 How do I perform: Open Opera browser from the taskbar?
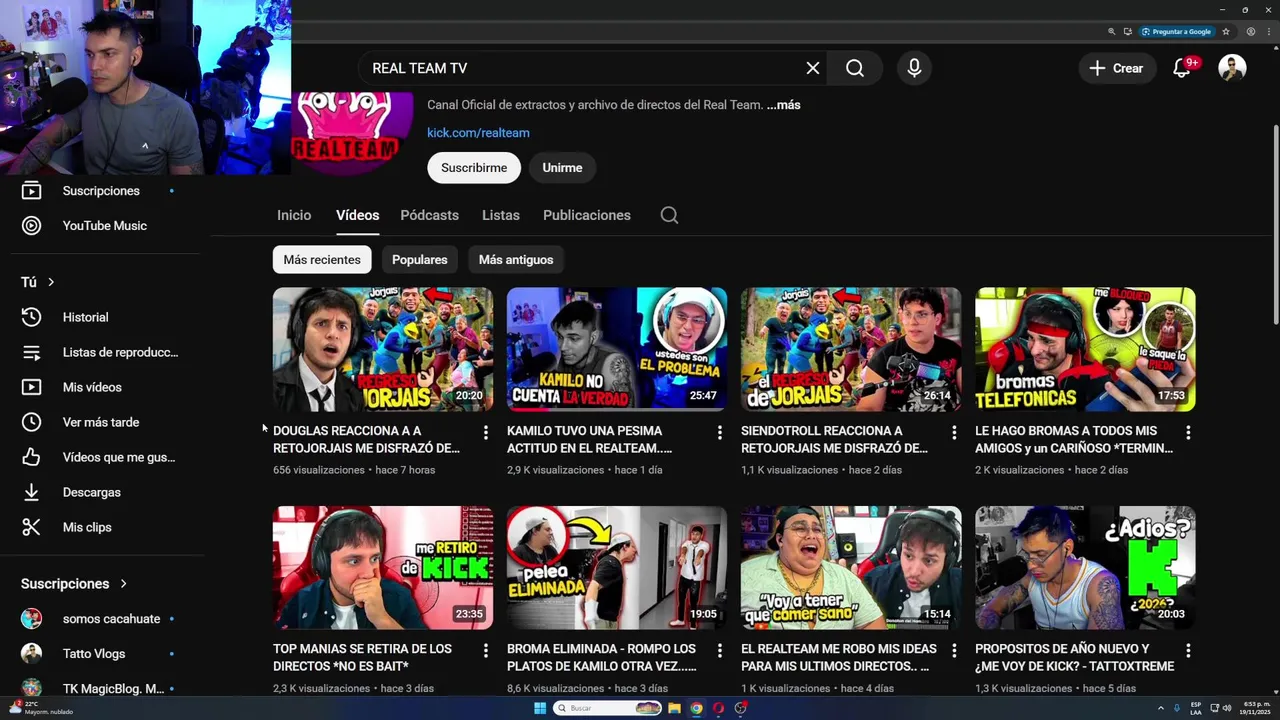pyautogui.click(x=718, y=708)
